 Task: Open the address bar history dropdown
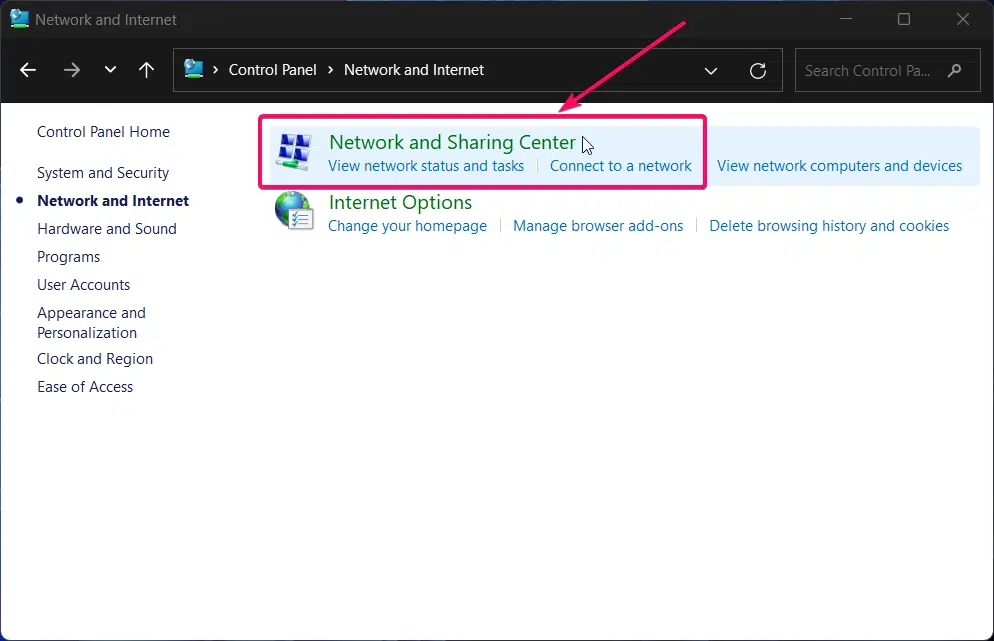(x=711, y=70)
